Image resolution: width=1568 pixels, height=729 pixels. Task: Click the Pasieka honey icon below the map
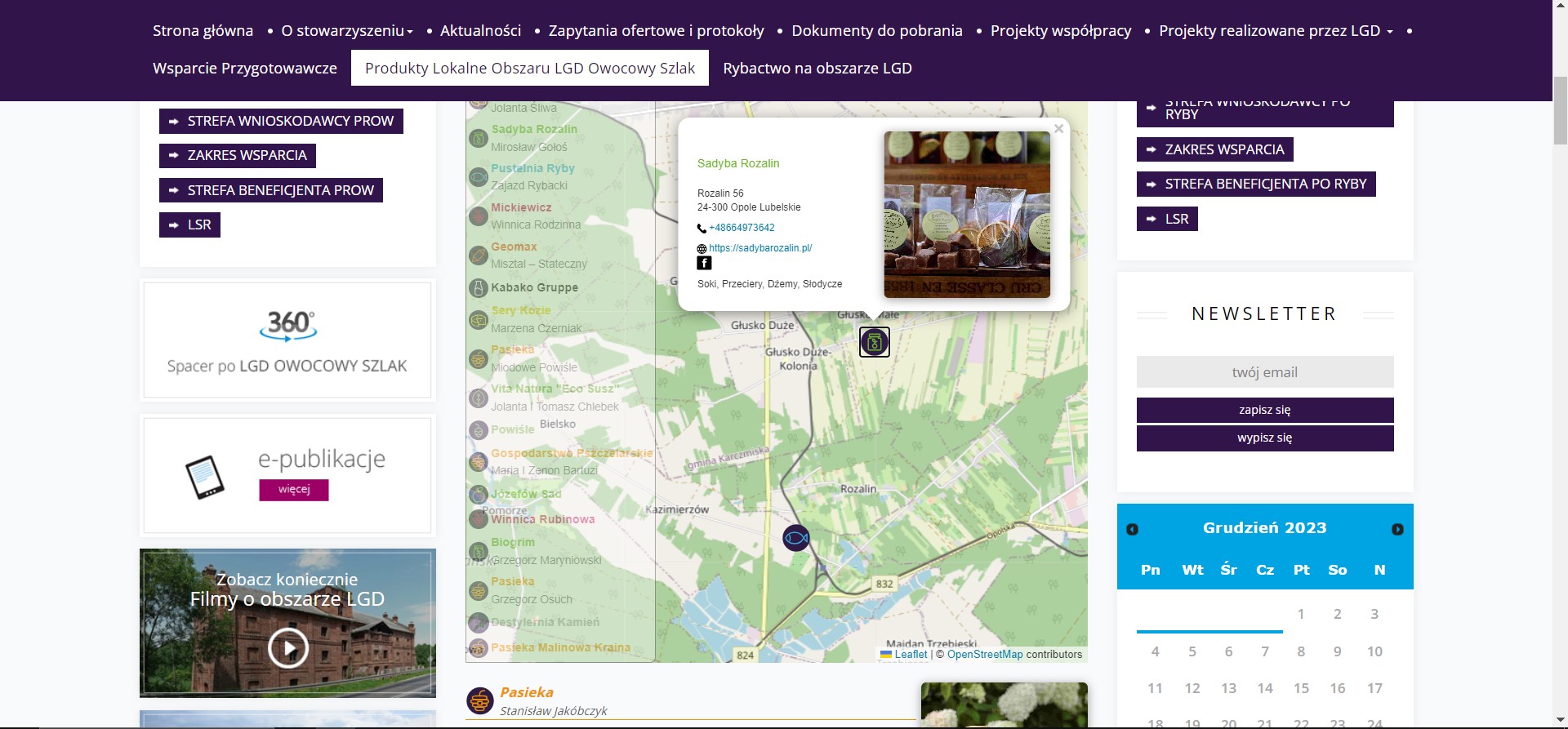click(479, 700)
